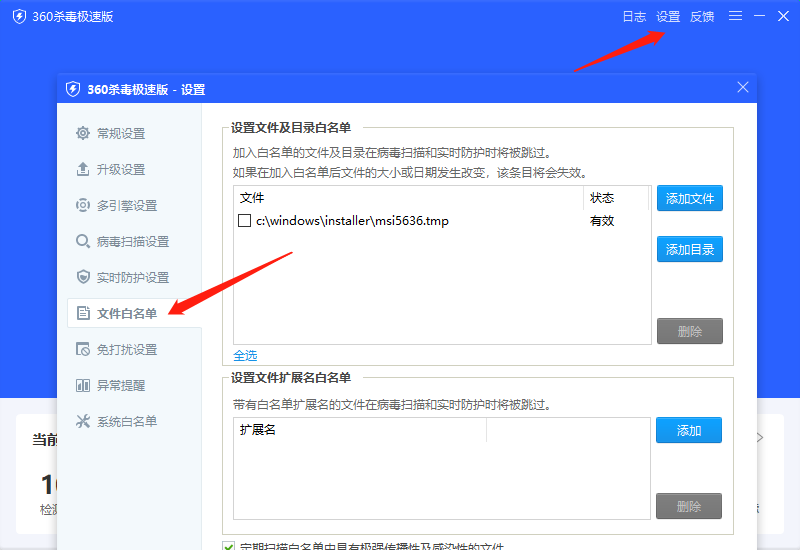Switch to 异常提醒 settings

pos(121,386)
